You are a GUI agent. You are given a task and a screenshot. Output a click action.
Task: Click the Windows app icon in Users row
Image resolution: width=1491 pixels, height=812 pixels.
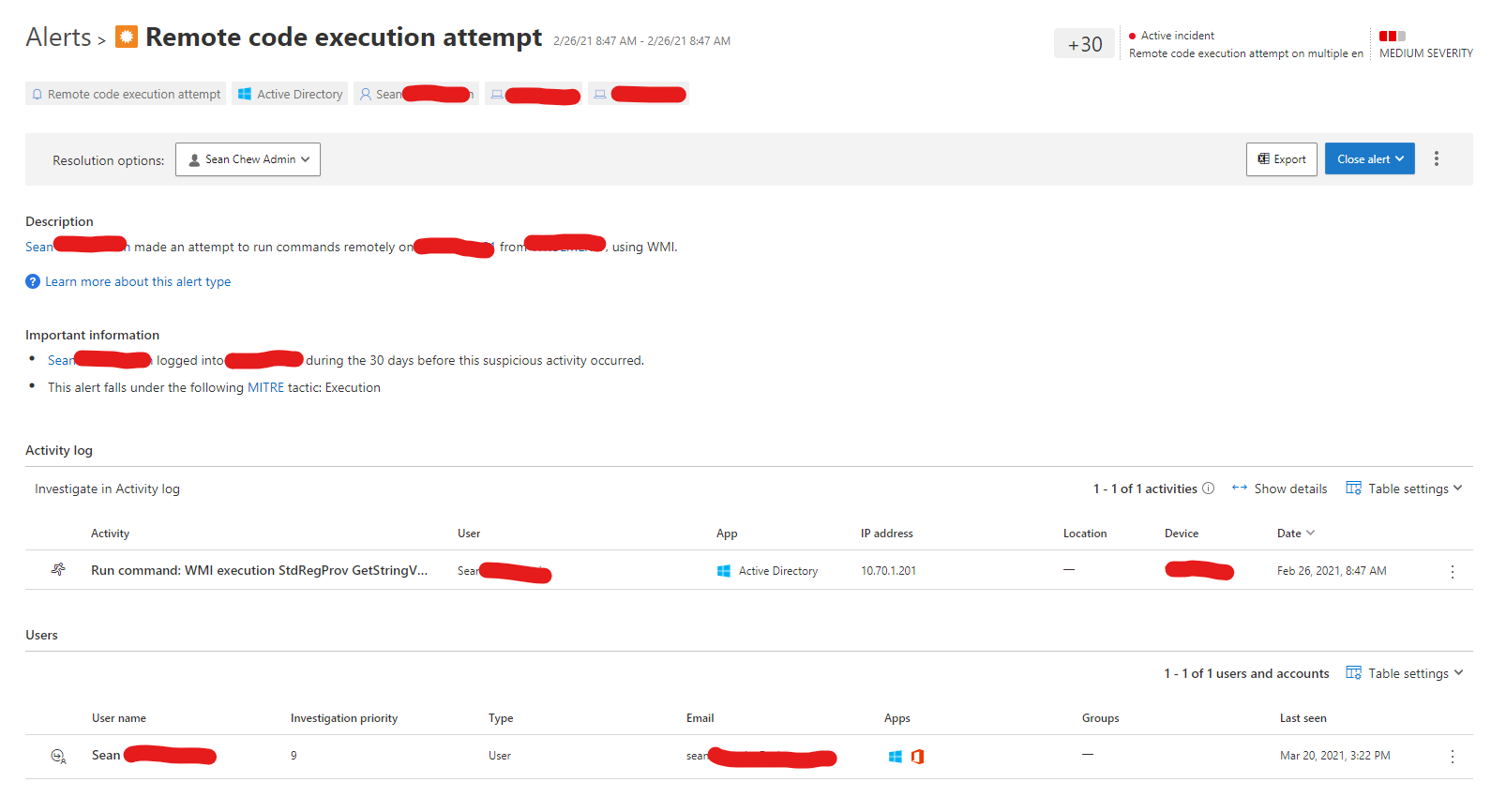tap(895, 757)
